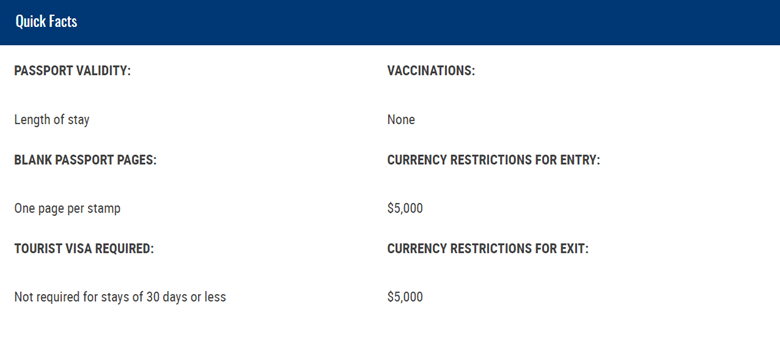Image resolution: width=780 pixels, height=362 pixels.
Task: Click the 'One page per stamp' text
Action: 67,208
